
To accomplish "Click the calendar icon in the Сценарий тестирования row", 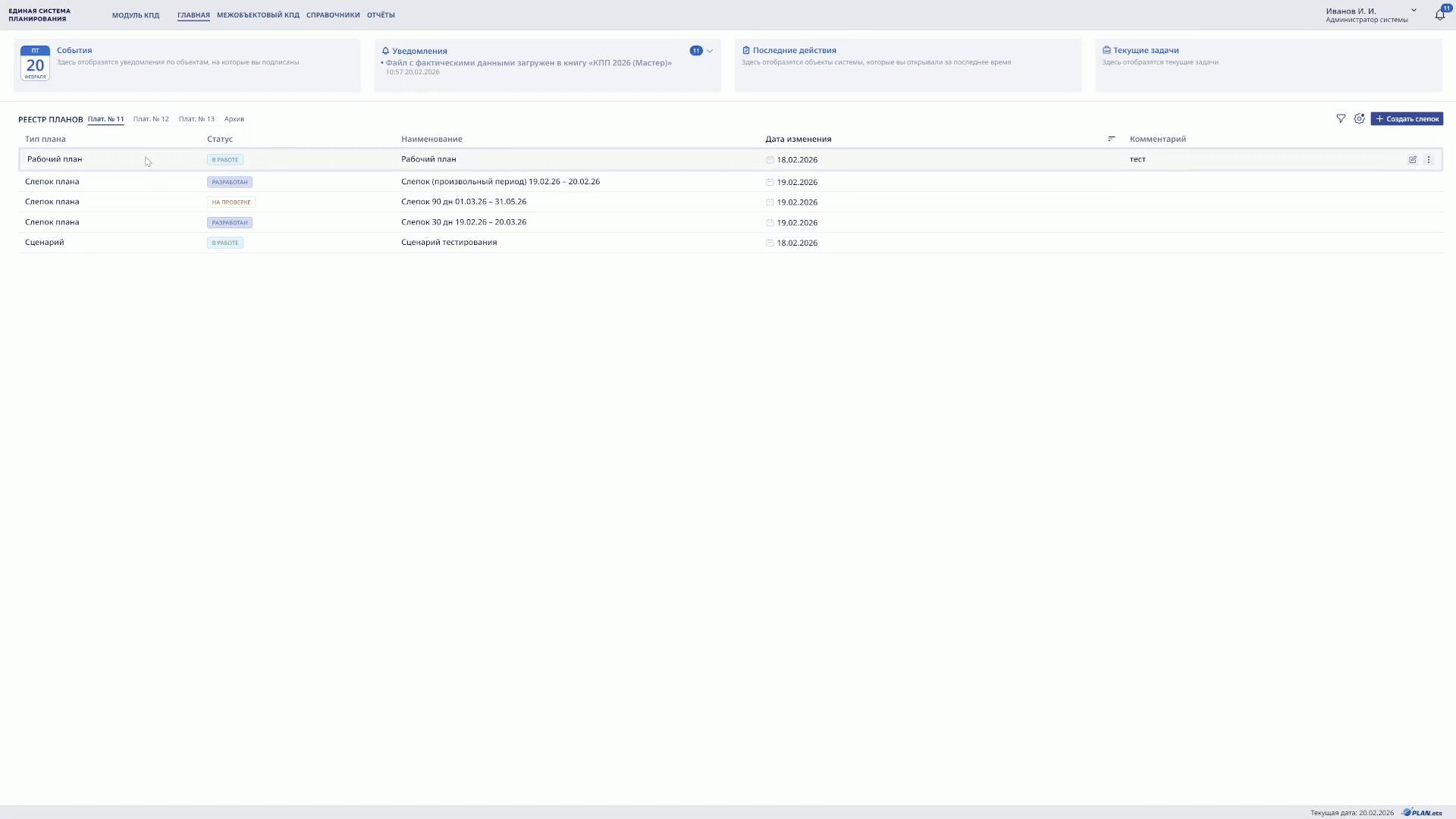I will click(x=770, y=243).
